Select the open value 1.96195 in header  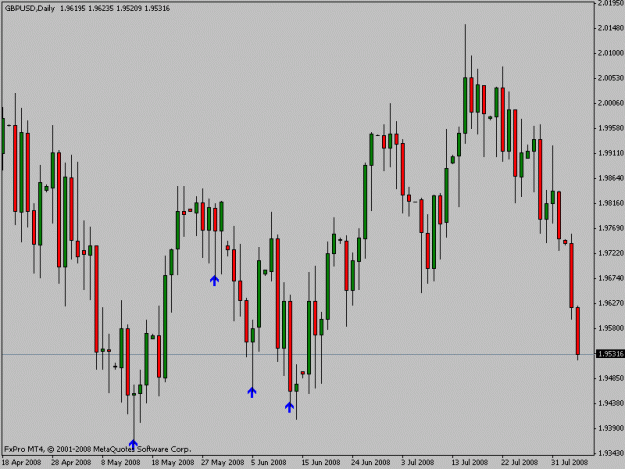point(73,8)
